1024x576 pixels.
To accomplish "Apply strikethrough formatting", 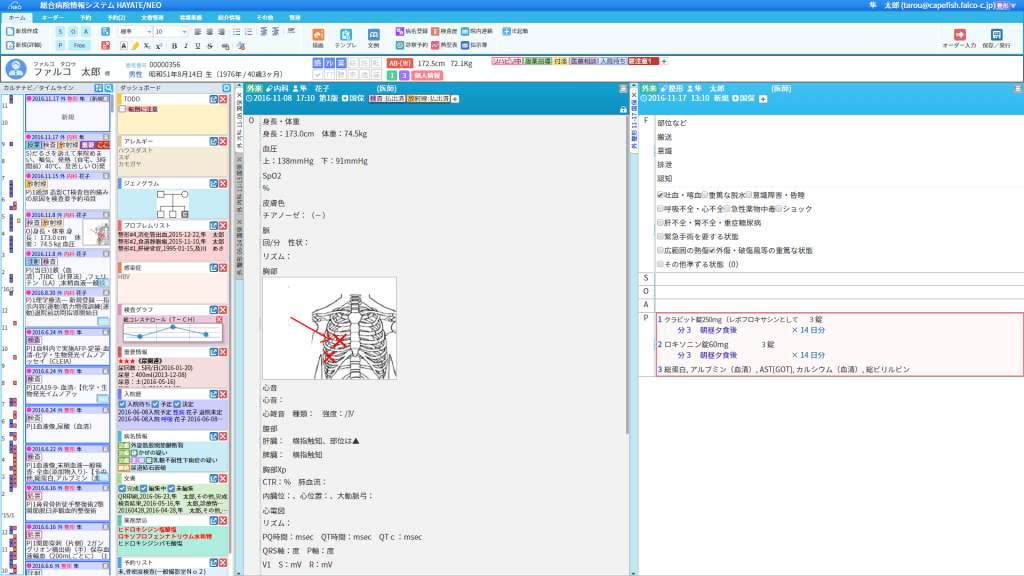I will [x=210, y=46].
